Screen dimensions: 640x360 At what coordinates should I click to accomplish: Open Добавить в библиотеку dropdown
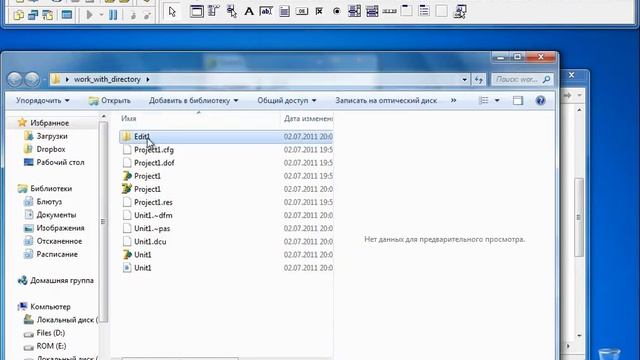click(193, 100)
